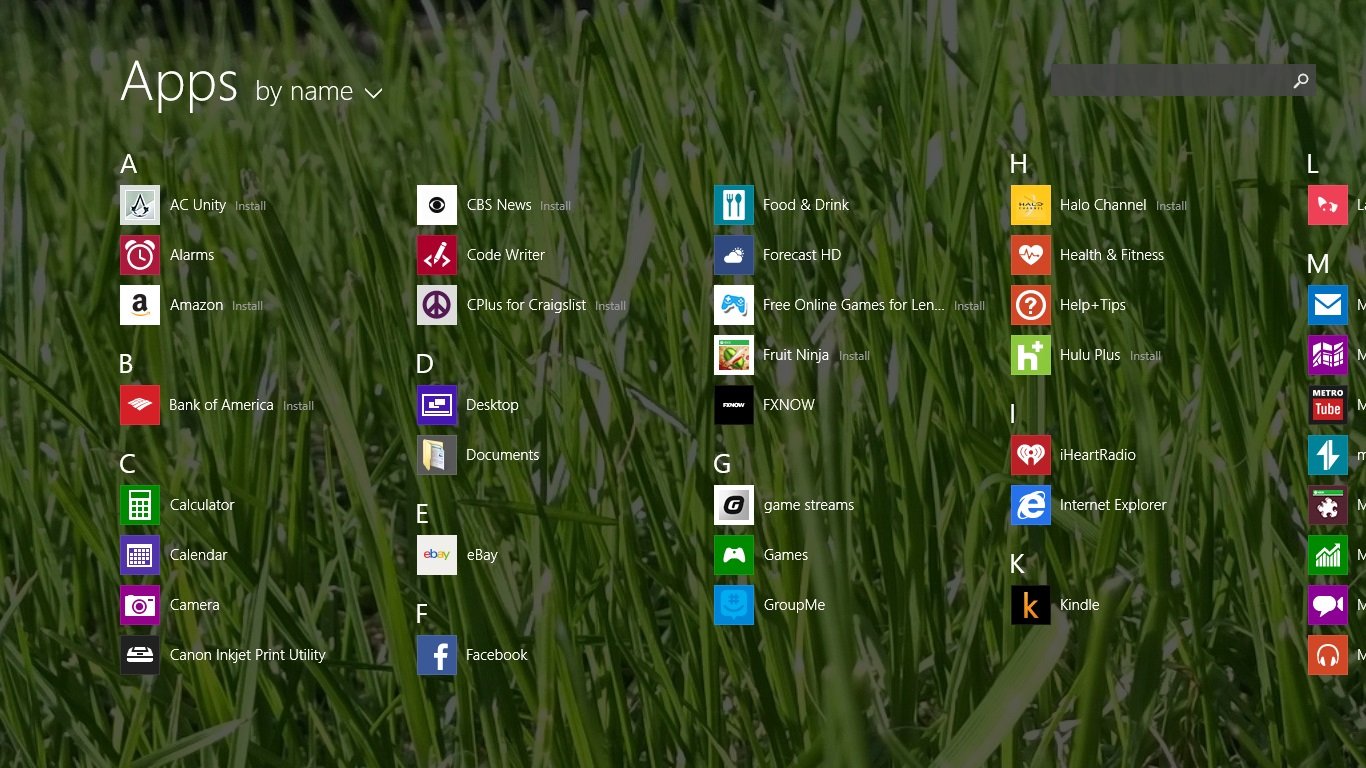
Task: Click Install beside Free Online Games
Action: pos(970,306)
